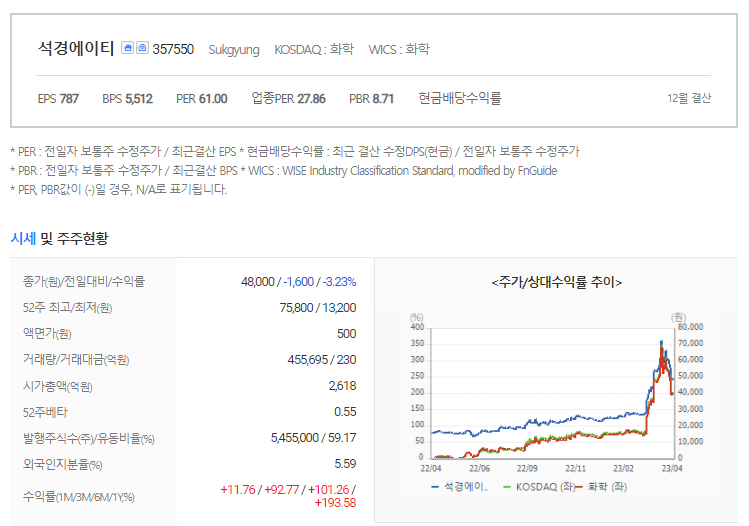Click the 52주베타 row label

pos(45,412)
